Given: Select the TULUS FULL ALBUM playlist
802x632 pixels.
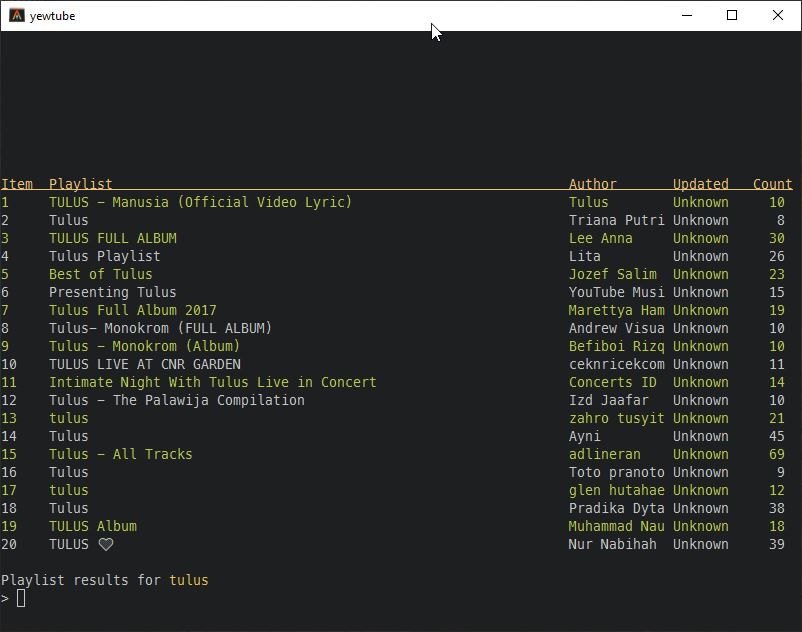Looking at the screenshot, I should pos(112,238).
